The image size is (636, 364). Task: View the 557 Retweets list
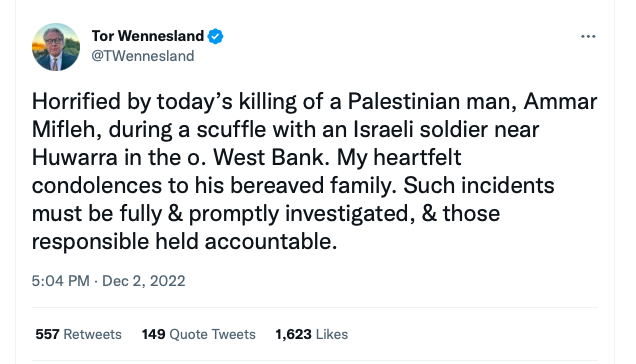[78, 334]
